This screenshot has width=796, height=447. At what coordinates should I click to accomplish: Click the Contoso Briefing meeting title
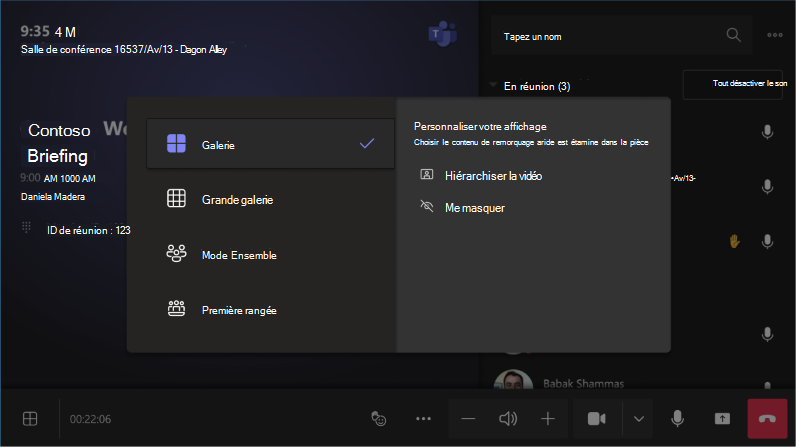click(x=58, y=143)
